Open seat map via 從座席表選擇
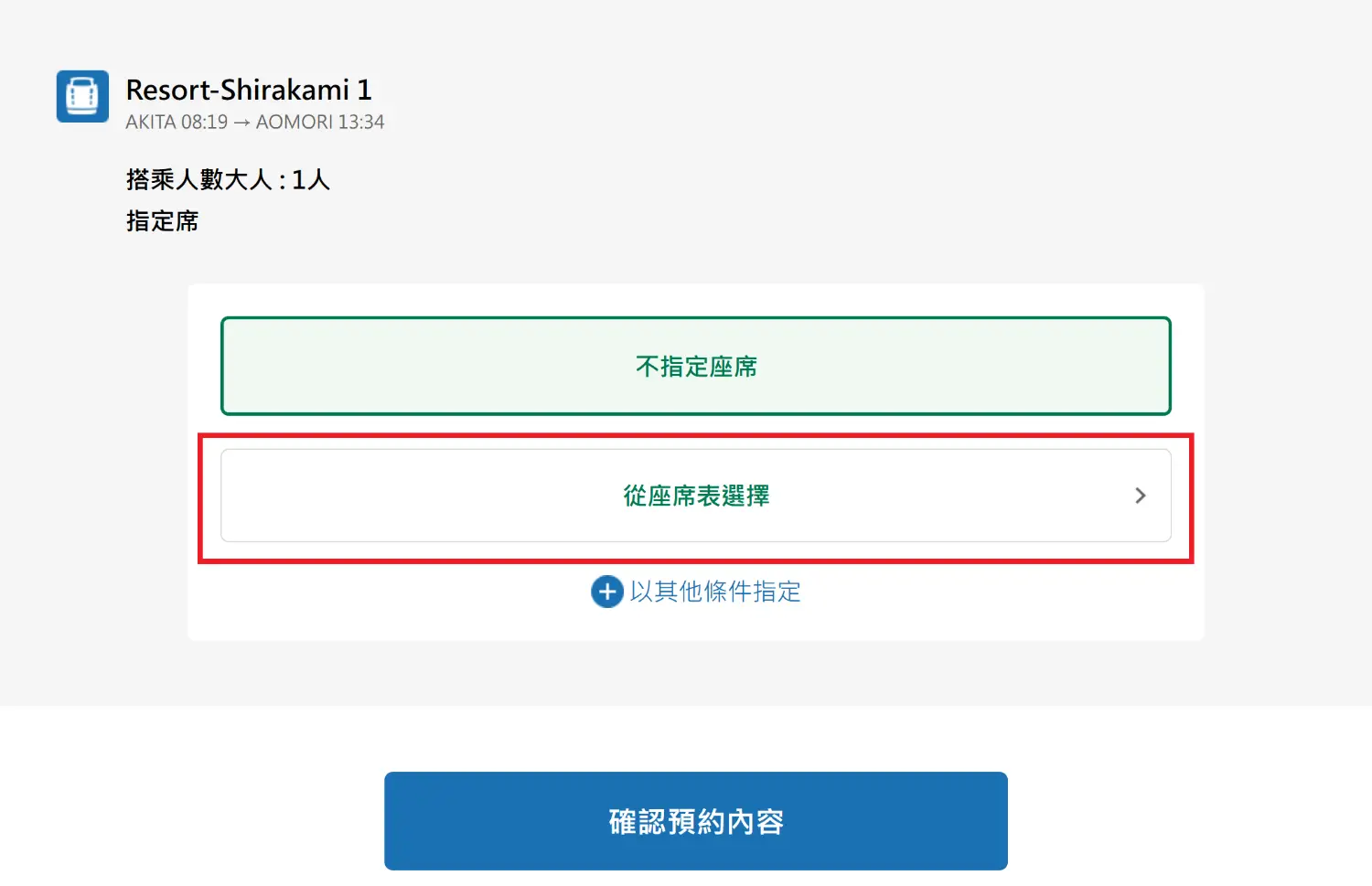The width and height of the screenshot is (1372, 886). pos(695,496)
